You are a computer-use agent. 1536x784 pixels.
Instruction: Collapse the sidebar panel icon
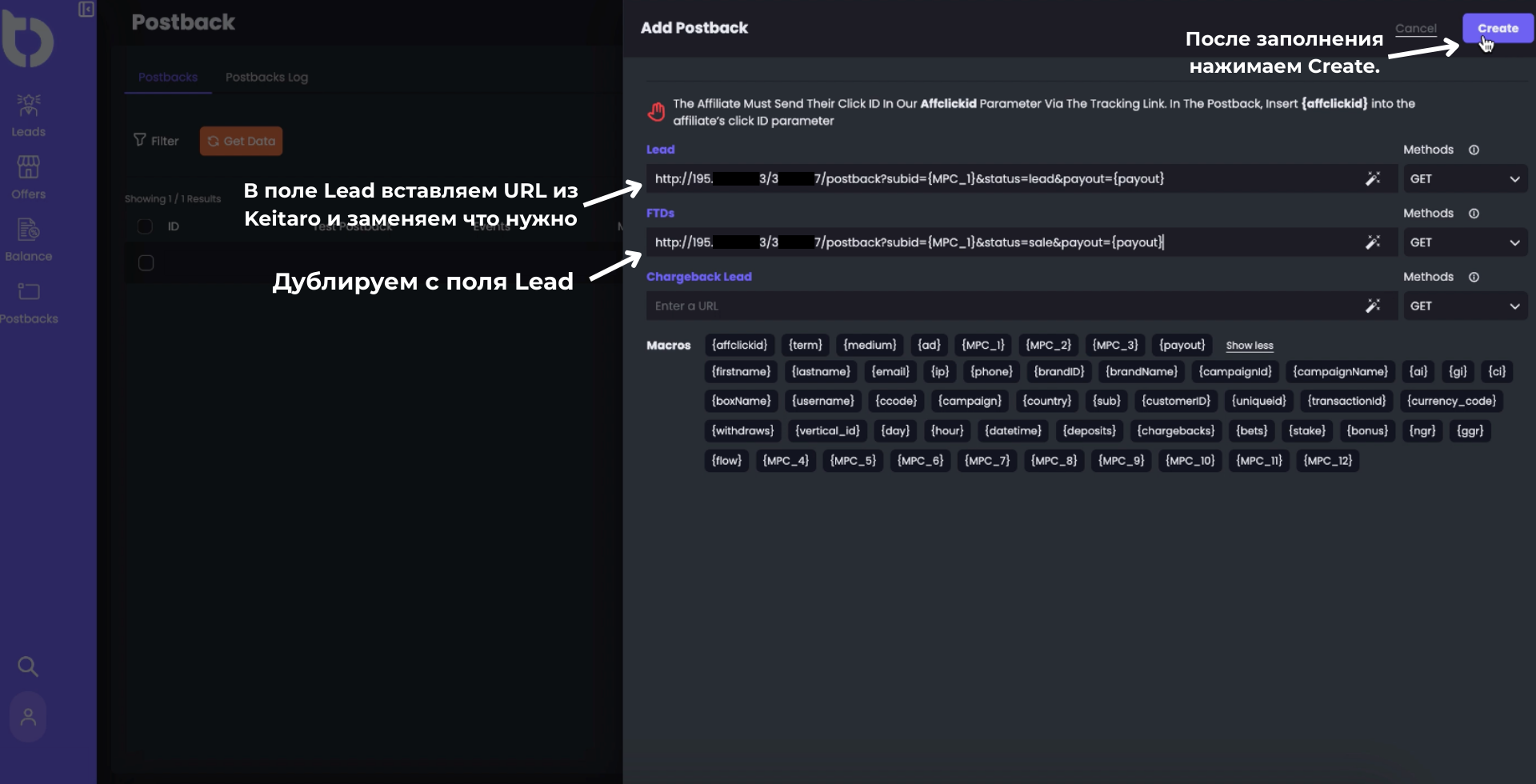point(86,10)
